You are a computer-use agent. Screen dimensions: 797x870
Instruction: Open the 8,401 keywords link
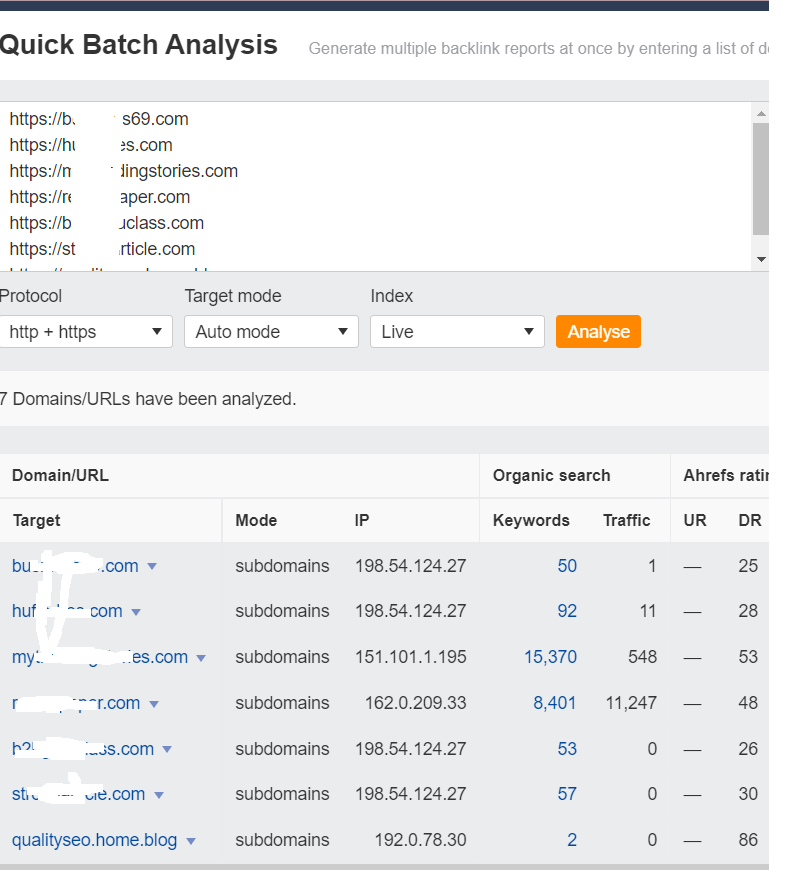(x=554, y=703)
